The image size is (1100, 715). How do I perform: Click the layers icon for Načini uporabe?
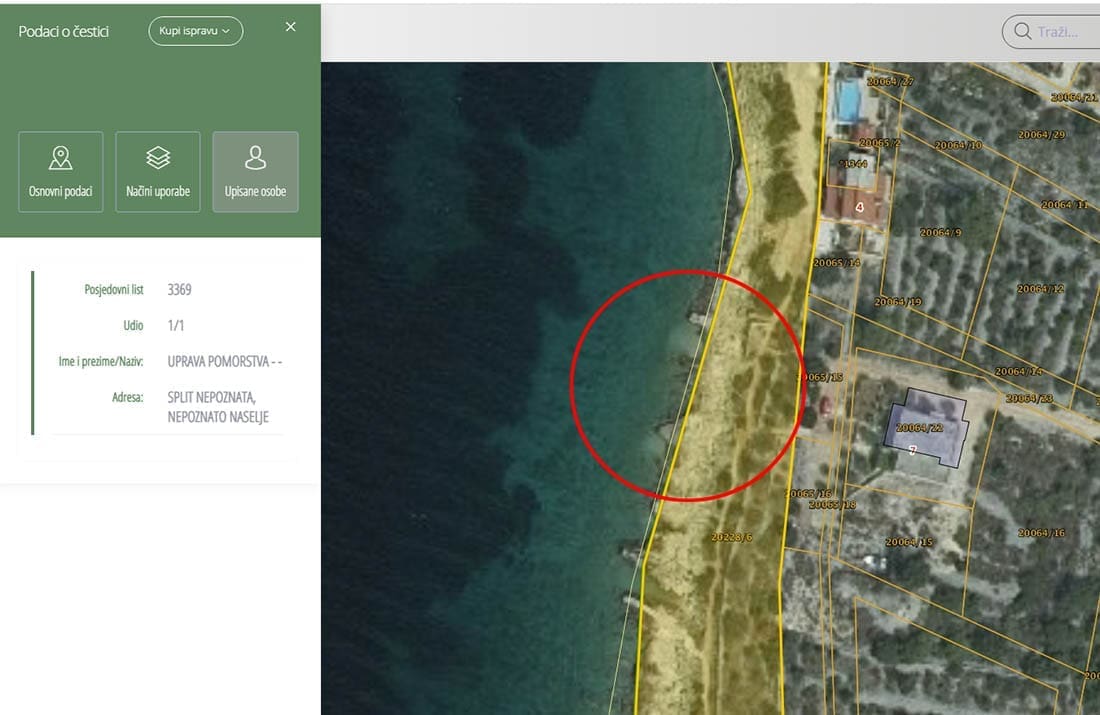pyautogui.click(x=158, y=158)
